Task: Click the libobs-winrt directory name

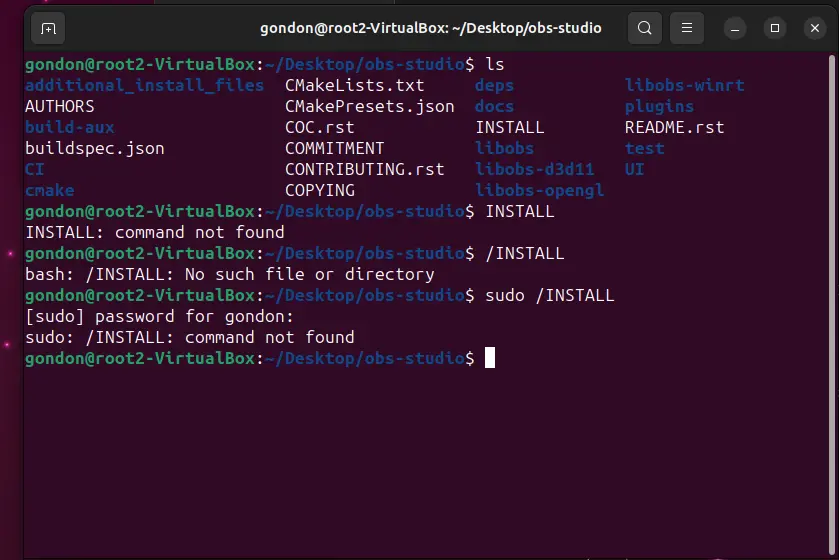Action: point(684,86)
